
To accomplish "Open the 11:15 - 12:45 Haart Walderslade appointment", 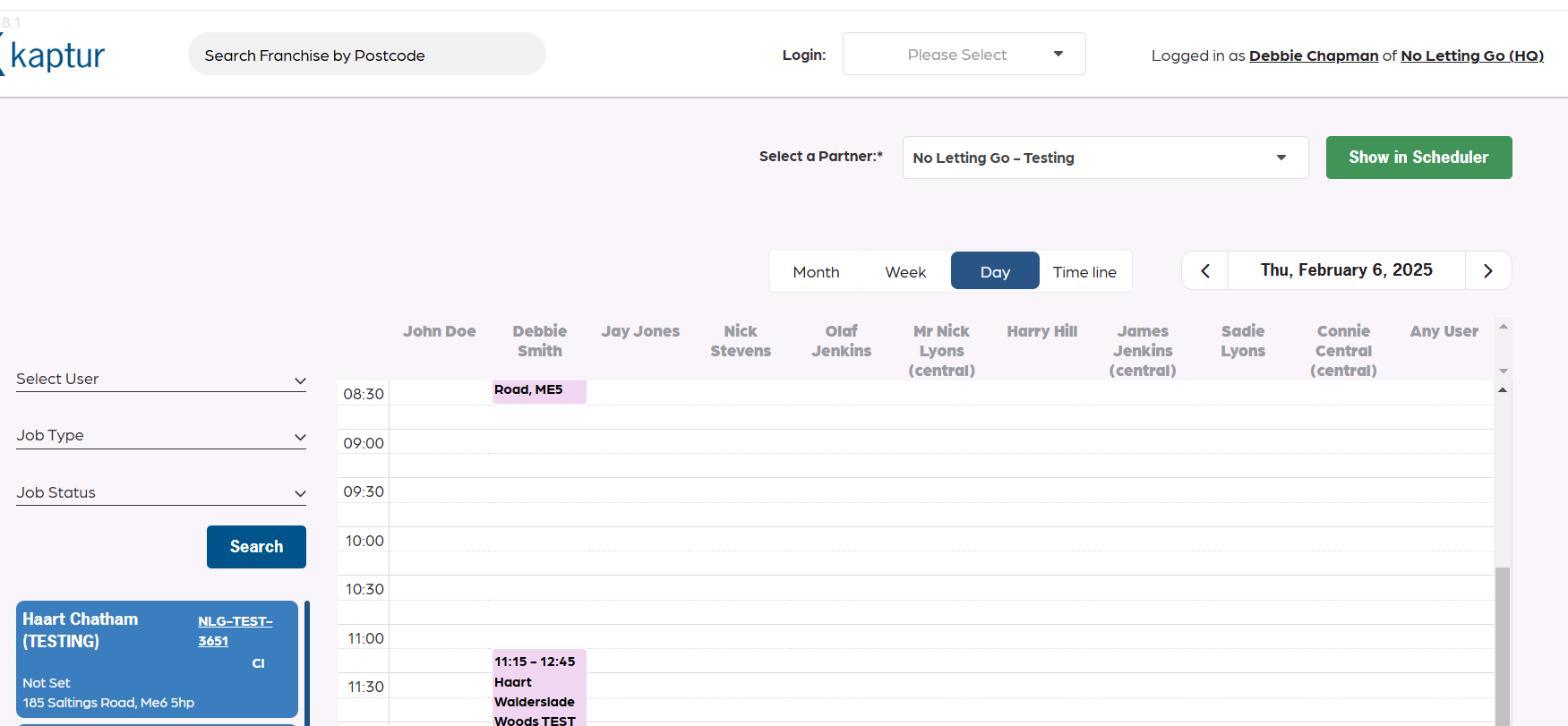I will tap(539, 688).
